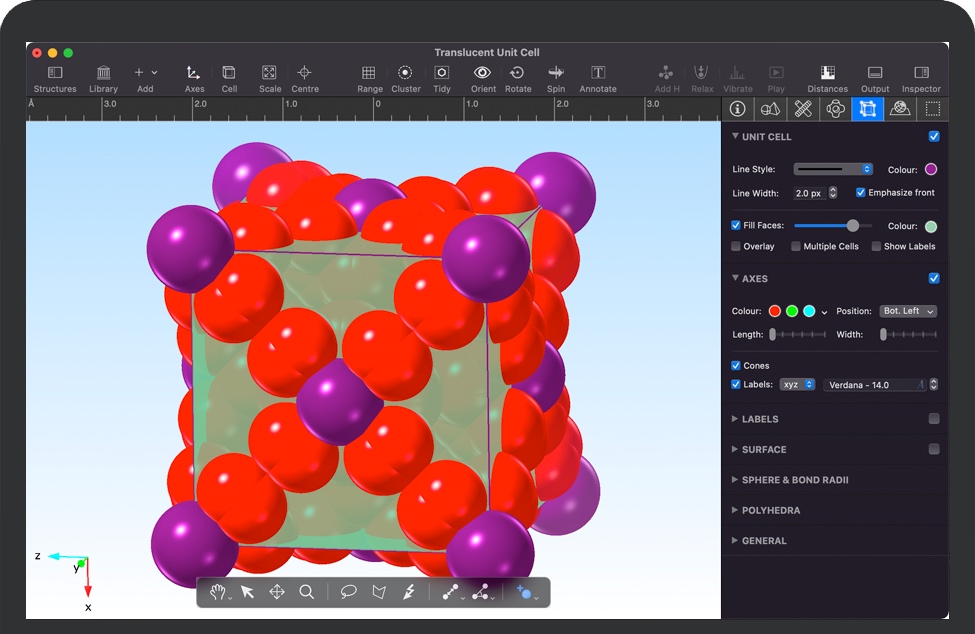The image size is (975, 634).
Task: Uncheck the Cones option
Action: click(736, 366)
